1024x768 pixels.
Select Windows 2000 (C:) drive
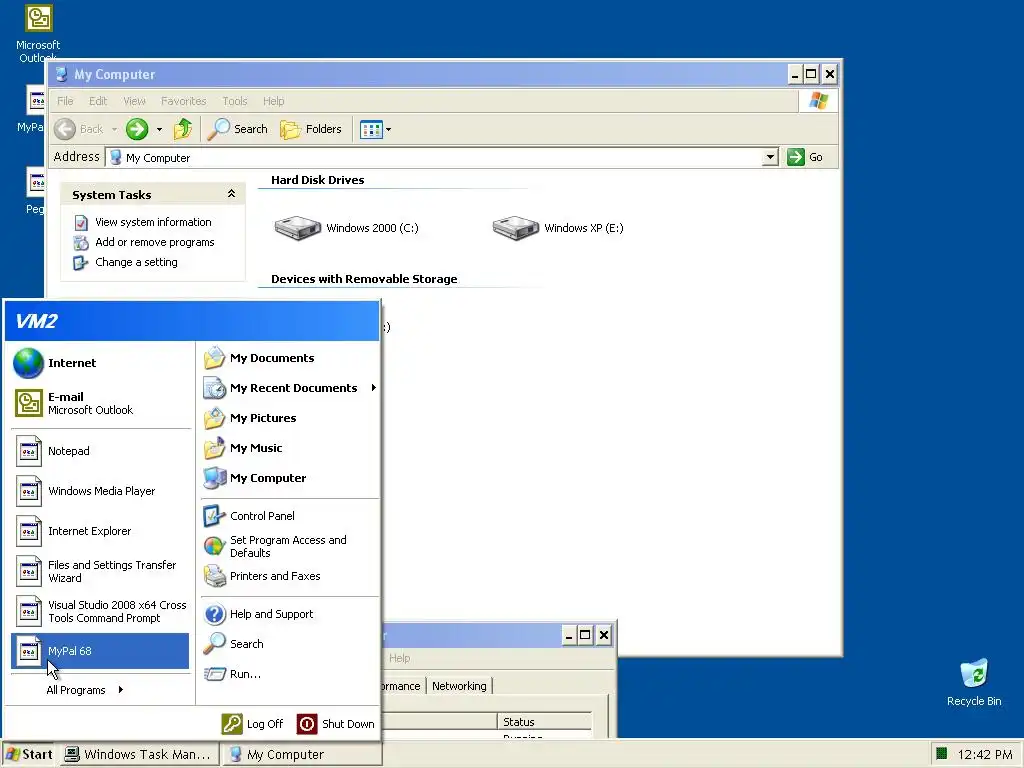[x=346, y=228]
